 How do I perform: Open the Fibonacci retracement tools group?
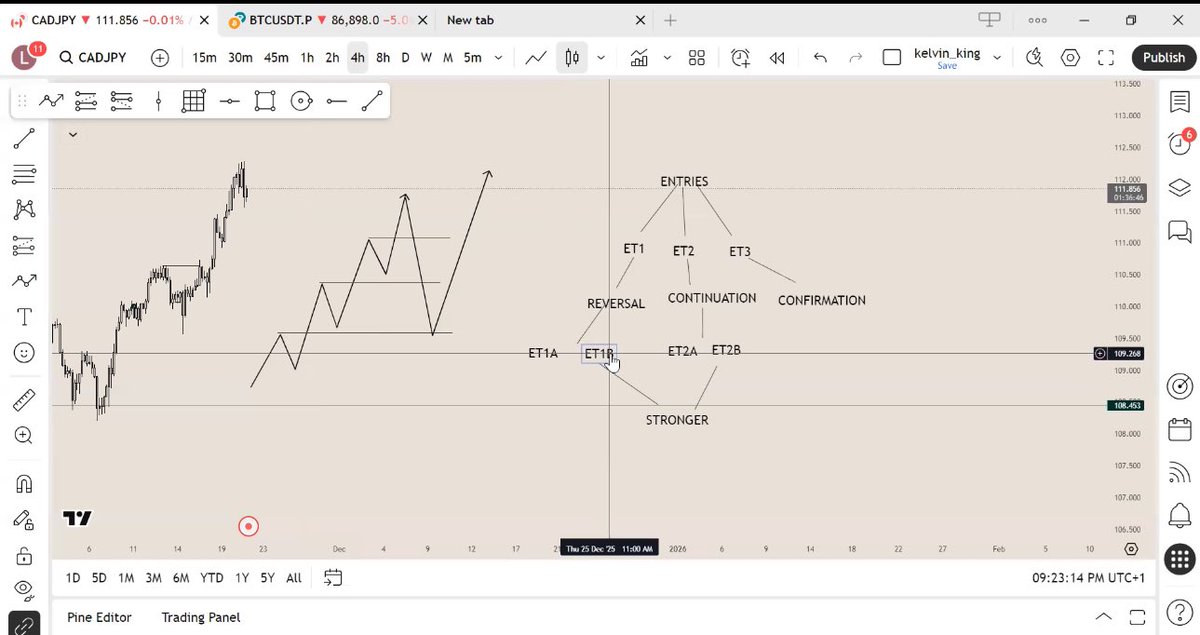point(24,175)
